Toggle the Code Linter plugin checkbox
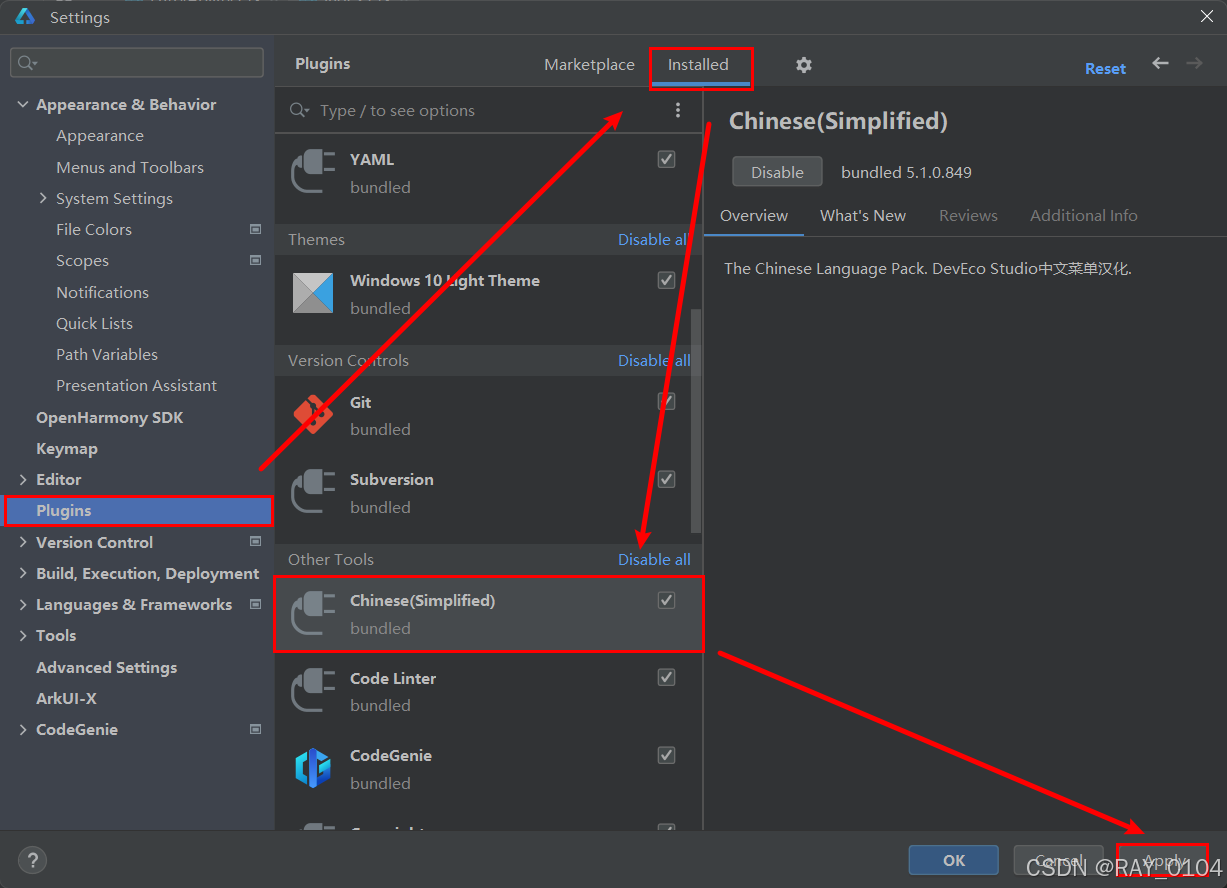 (666, 677)
